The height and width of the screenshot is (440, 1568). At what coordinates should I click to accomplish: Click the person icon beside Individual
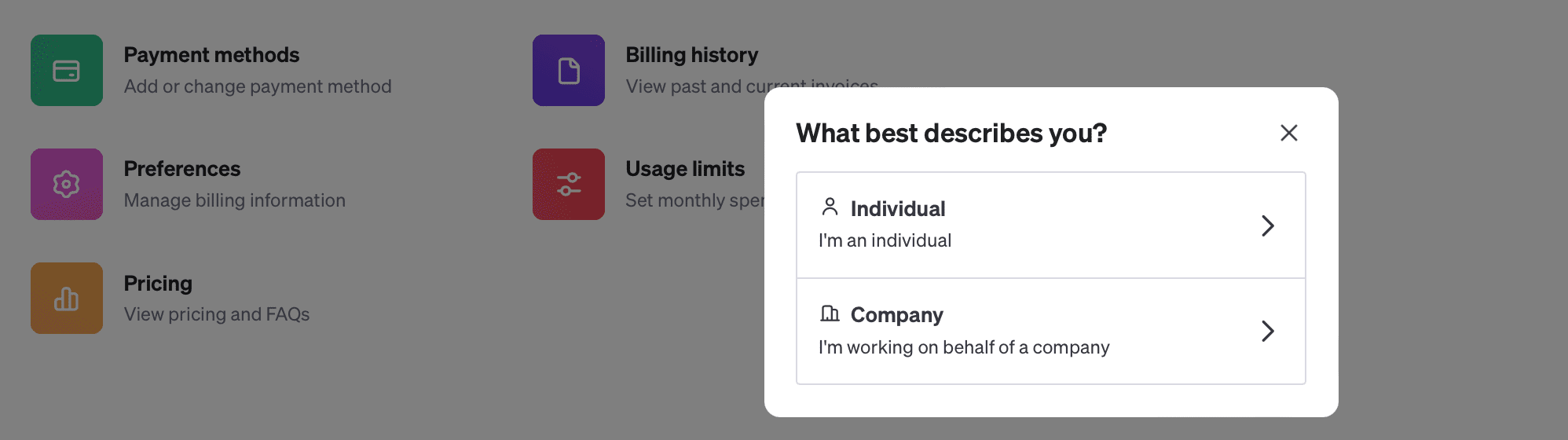[830, 207]
